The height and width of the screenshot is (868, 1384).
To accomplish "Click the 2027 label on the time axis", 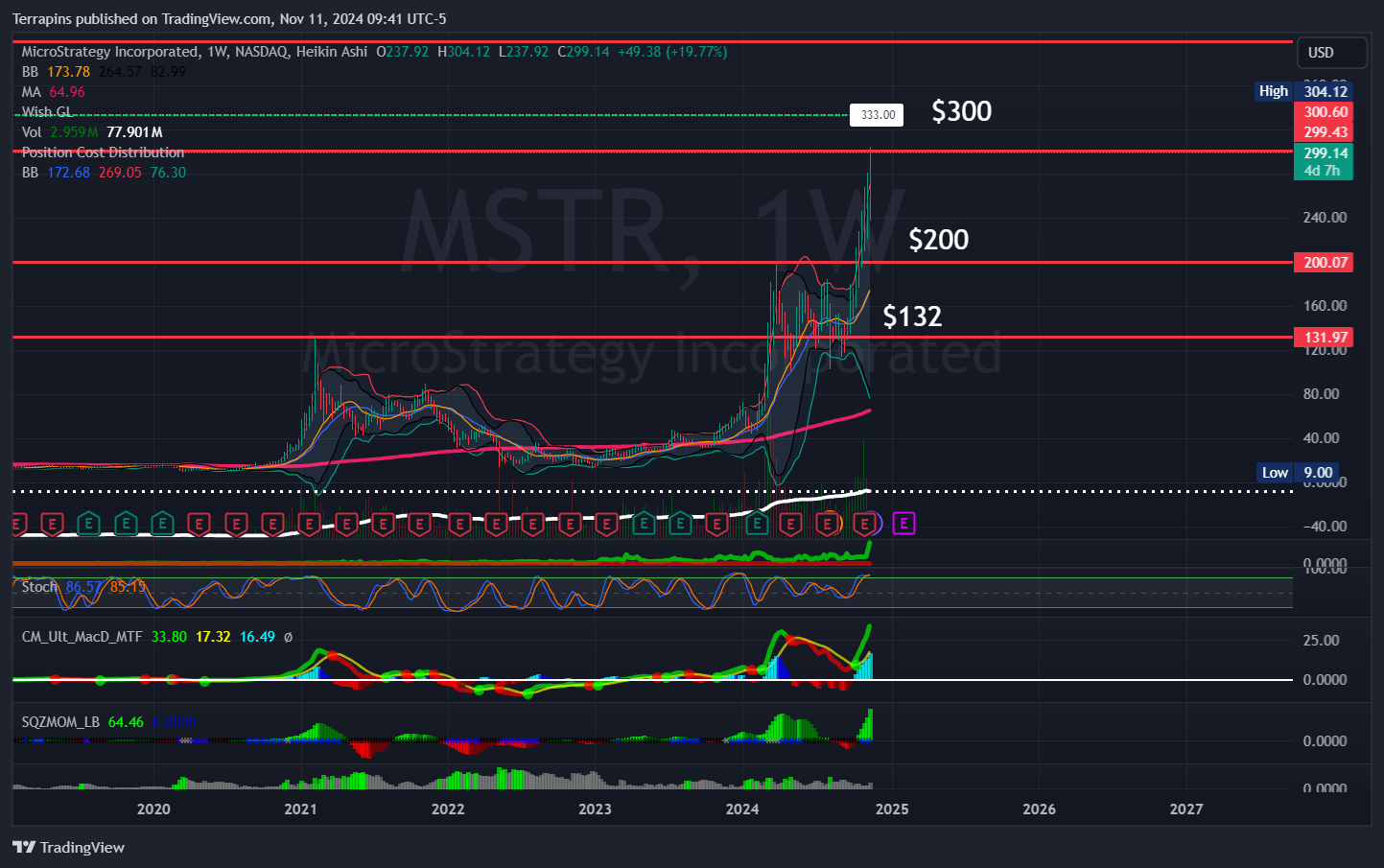I will pyautogui.click(x=1186, y=809).
